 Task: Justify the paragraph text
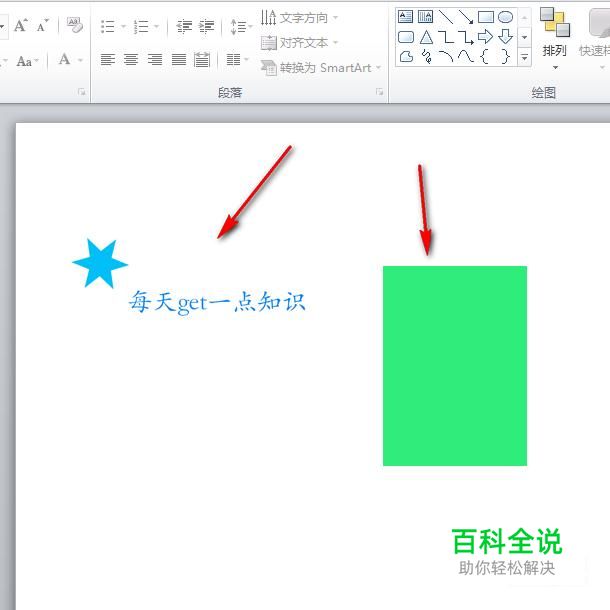179,60
